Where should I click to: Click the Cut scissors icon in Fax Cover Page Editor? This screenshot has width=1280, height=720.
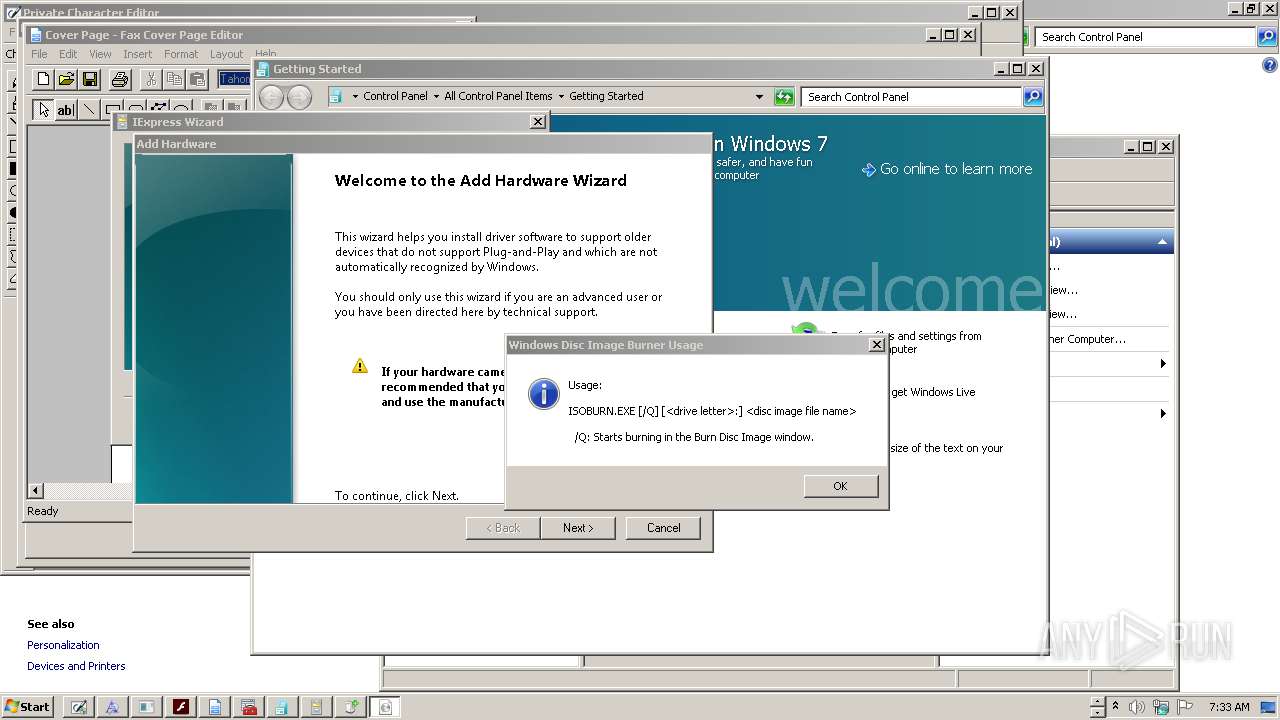(x=151, y=79)
